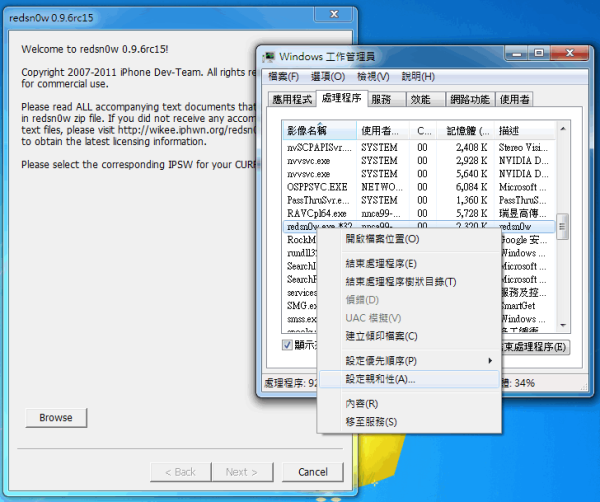Click the Task Manager title bar icon
This screenshot has height=502, width=600.
point(269,57)
